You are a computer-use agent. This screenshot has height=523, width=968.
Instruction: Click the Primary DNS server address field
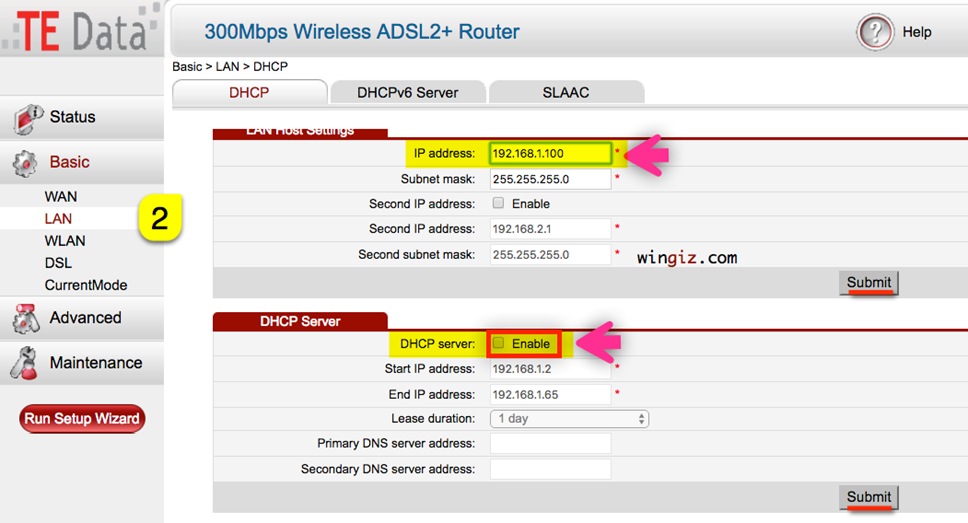551,443
